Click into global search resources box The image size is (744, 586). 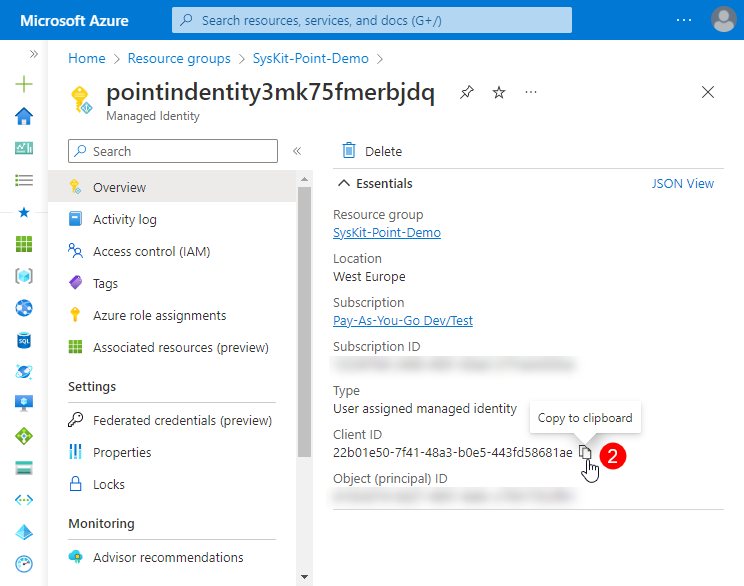tap(372, 20)
